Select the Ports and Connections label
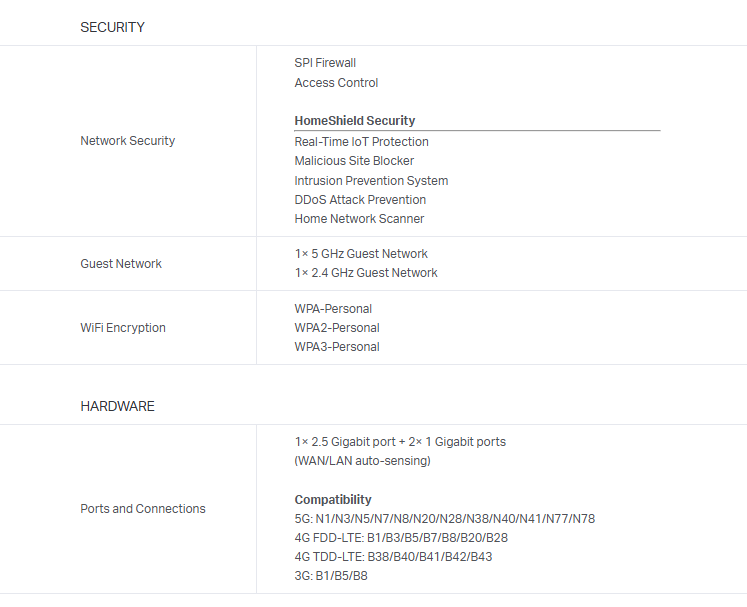 pyautogui.click(x=143, y=509)
